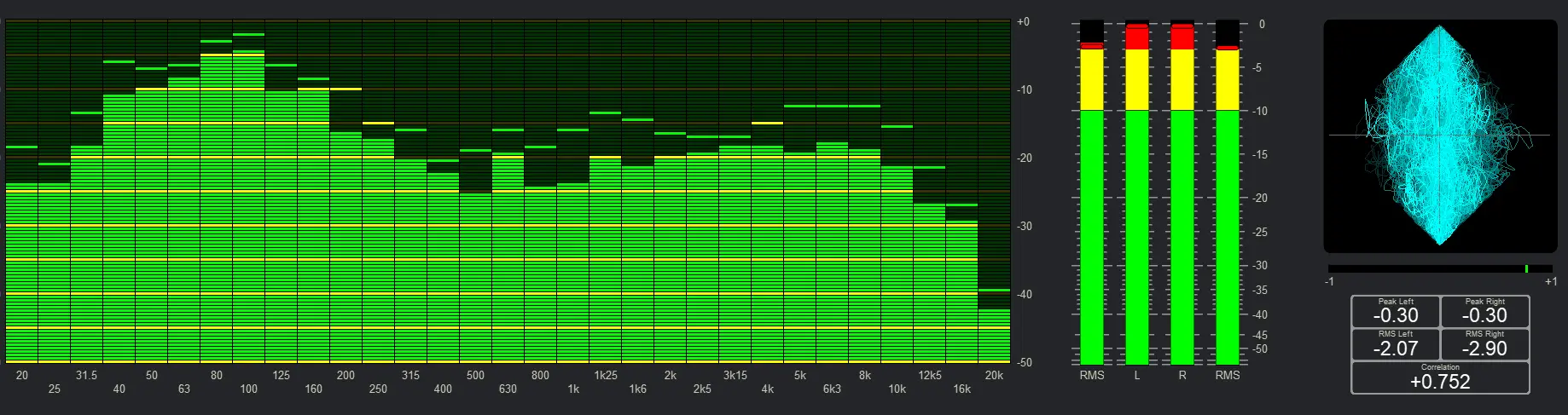
Task: Click the 5k frequency axis label
Action: [x=799, y=375]
